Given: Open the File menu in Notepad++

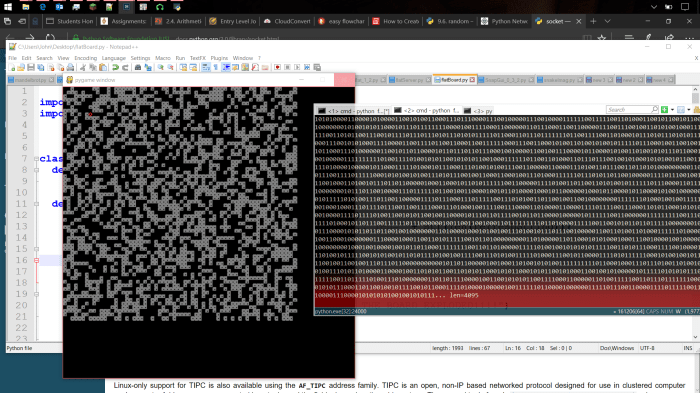Looking at the screenshot, I should (x=12, y=58).
